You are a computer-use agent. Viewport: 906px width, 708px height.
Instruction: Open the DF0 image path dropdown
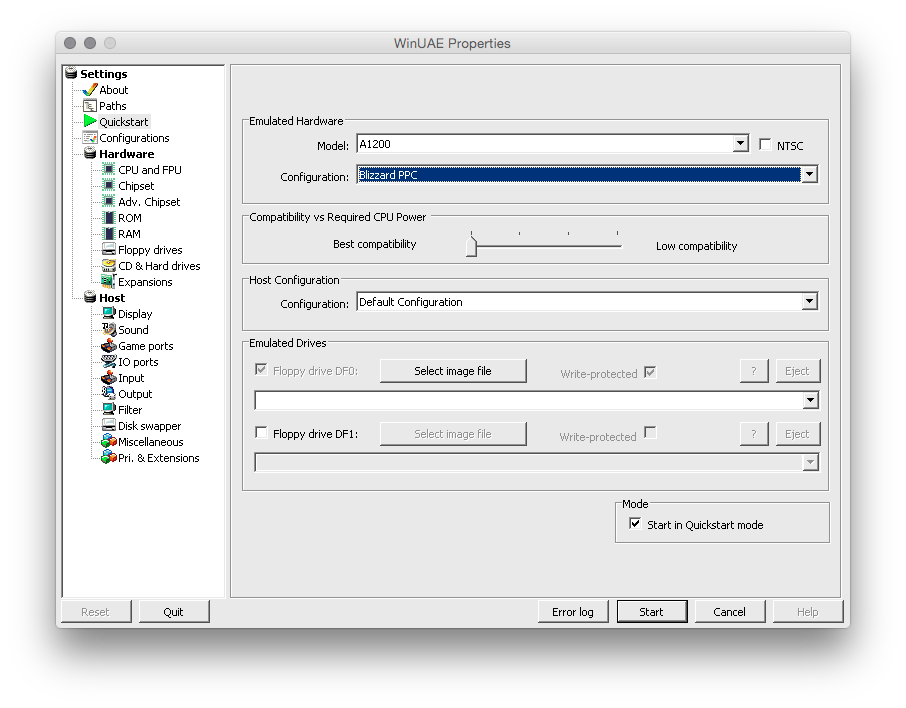pos(810,400)
